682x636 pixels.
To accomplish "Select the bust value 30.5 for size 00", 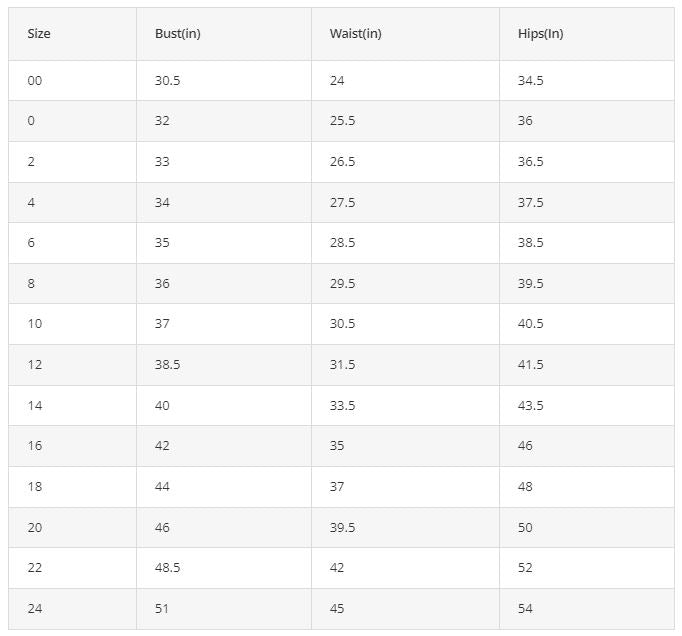I will pyautogui.click(x=167, y=80).
